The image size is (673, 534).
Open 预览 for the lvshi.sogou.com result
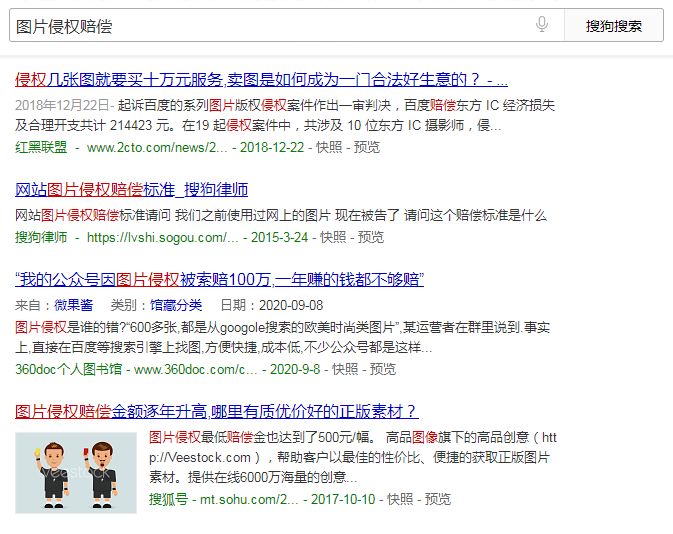click(x=371, y=237)
